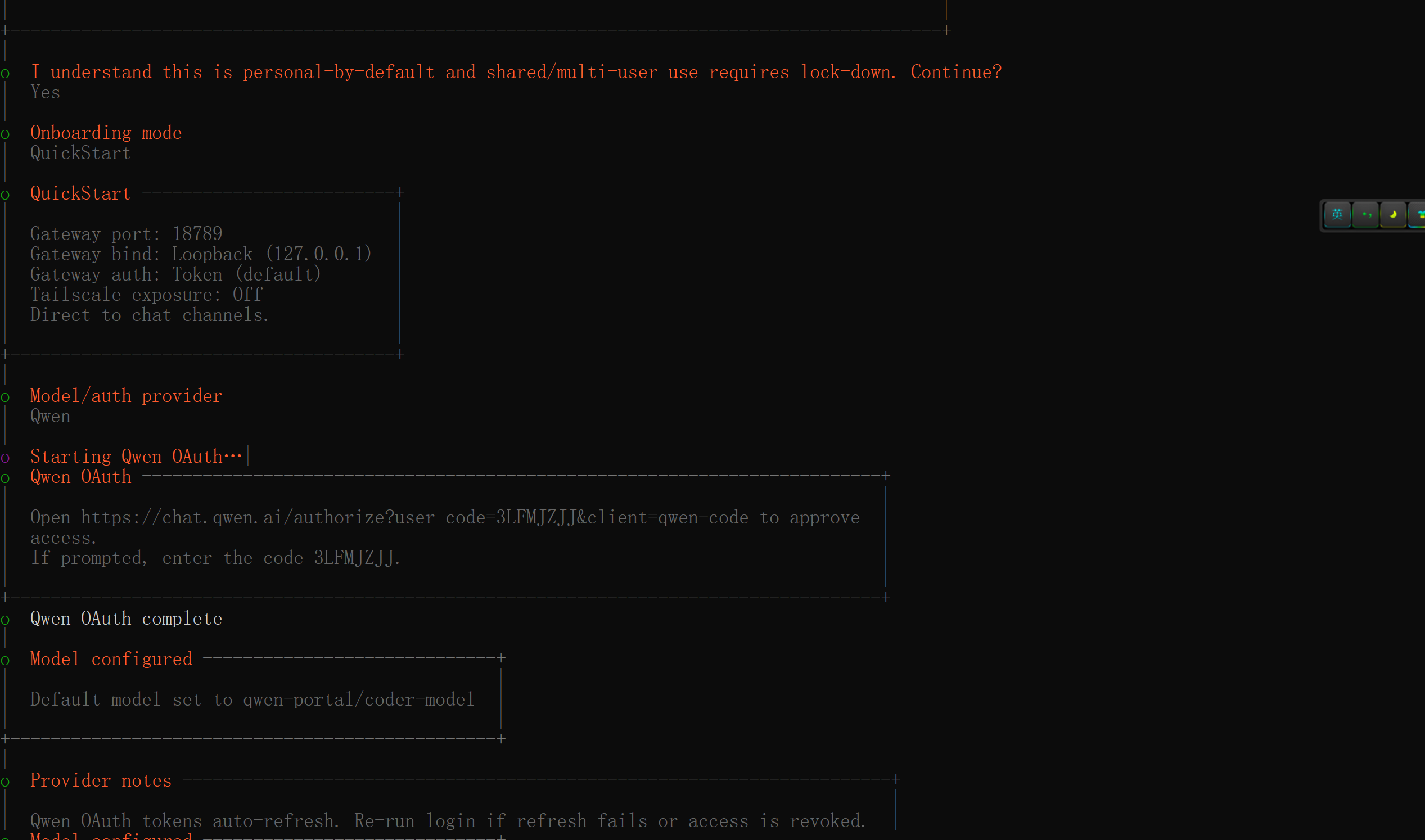Click the moon half-width toggle icon
1425x840 pixels.
(x=1393, y=215)
